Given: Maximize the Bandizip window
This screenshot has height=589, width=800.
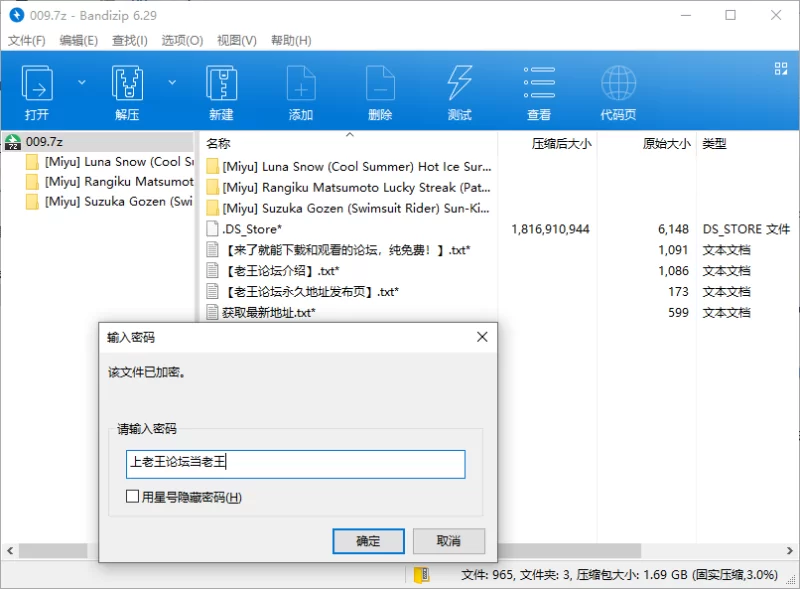Looking at the screenshot, I should pos(731,15).
